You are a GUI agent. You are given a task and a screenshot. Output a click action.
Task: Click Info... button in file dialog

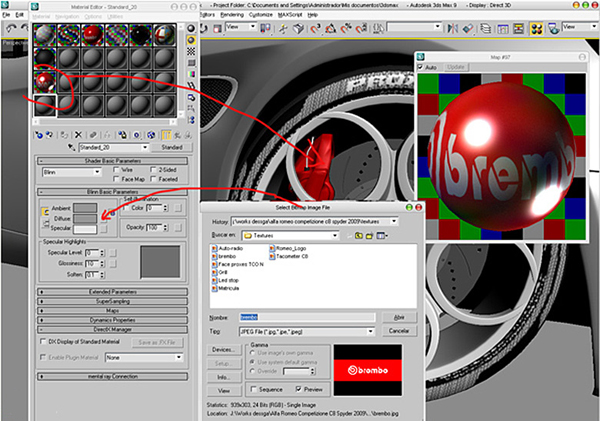pos(224,377)
